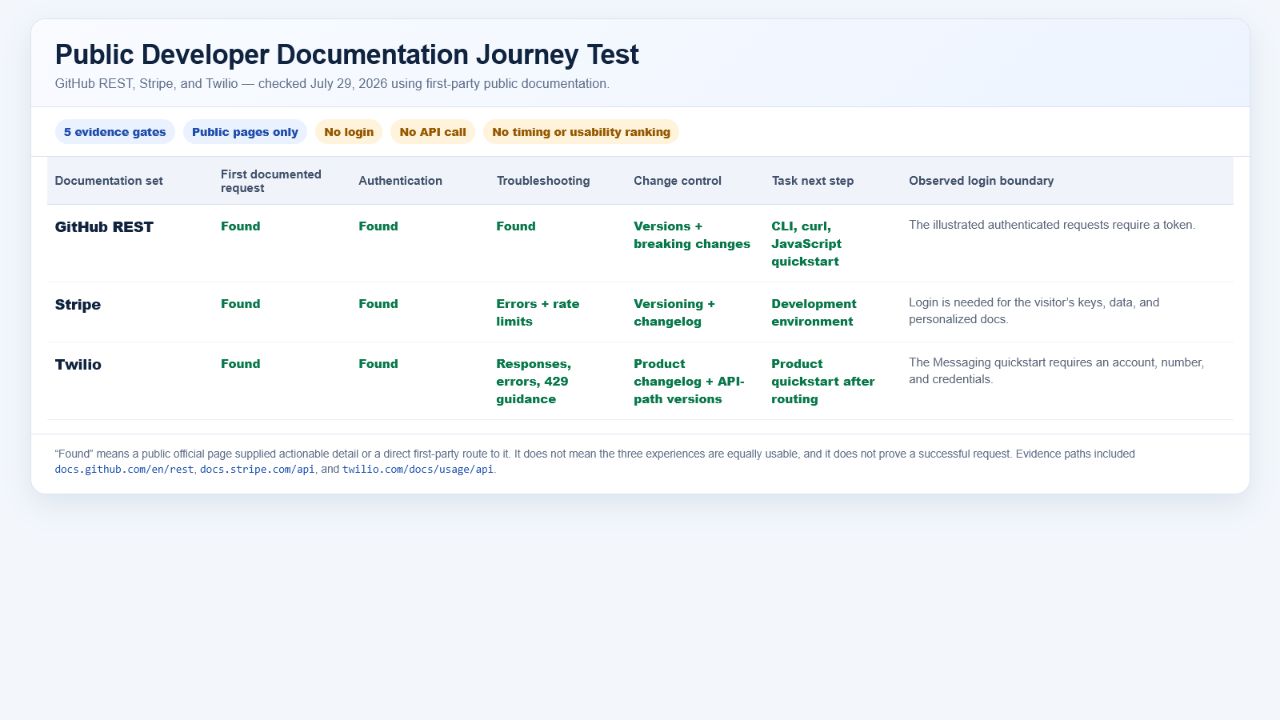The image size is (1280, 720).
Task: Click the Stripe login boundary note
Action: [x=1034, y=311]
